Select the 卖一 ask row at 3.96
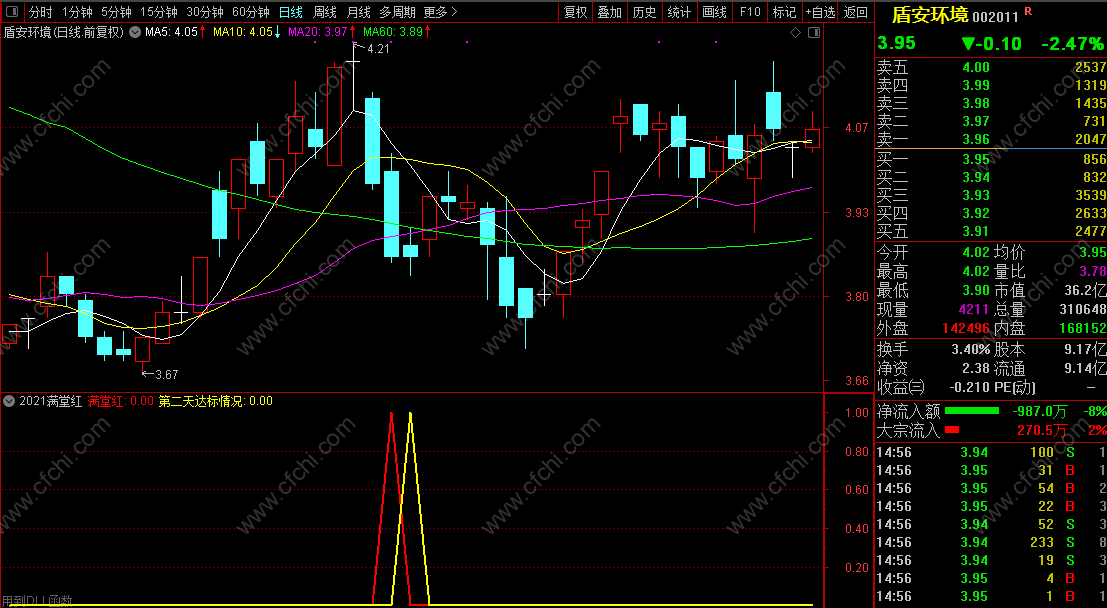The height and width of the screenshot is (608, 1107). 991,139
